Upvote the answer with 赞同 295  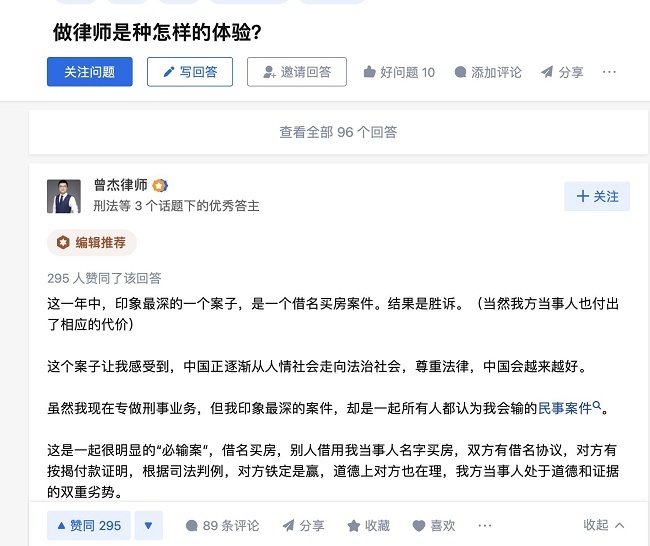click(88, 525)
